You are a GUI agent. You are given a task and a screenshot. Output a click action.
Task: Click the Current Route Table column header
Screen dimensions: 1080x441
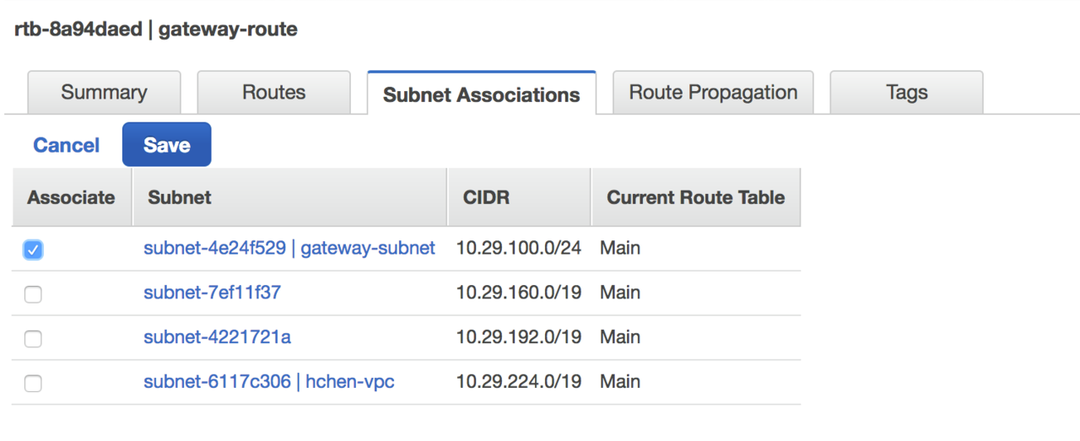pyautogui.click(x=695, y=197)
